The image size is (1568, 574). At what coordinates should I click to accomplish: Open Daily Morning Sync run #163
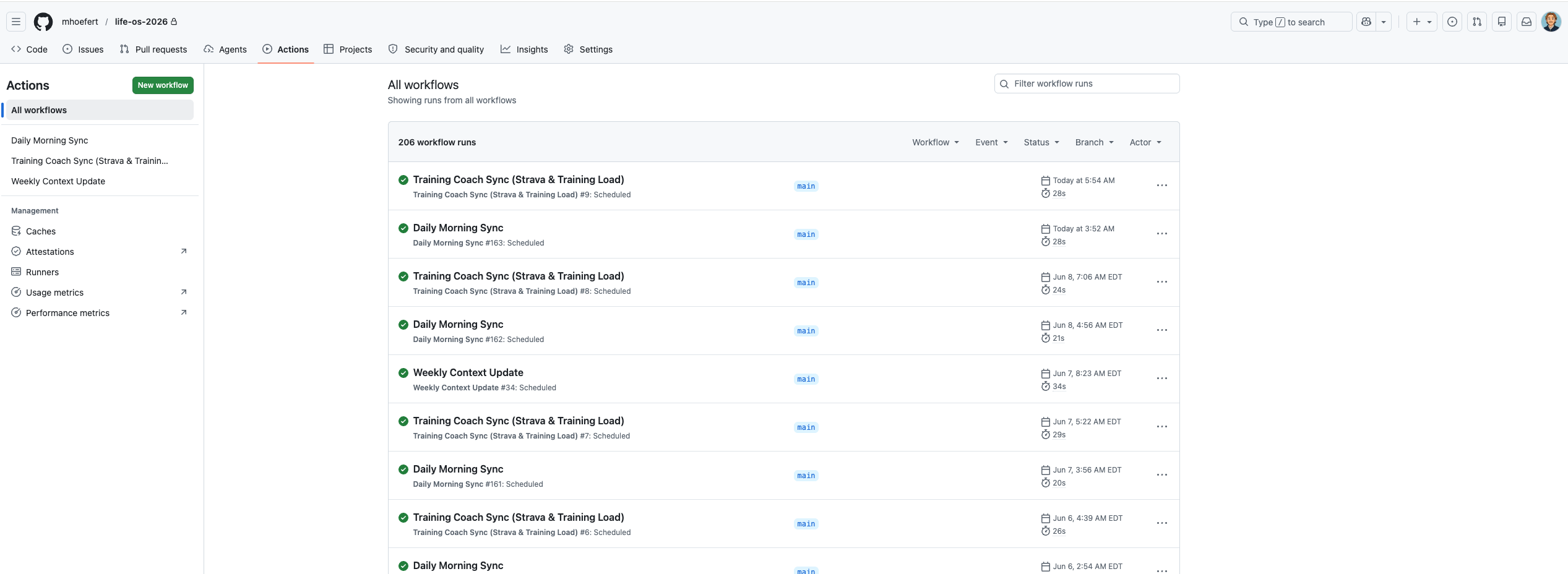(x=458, y=228)
